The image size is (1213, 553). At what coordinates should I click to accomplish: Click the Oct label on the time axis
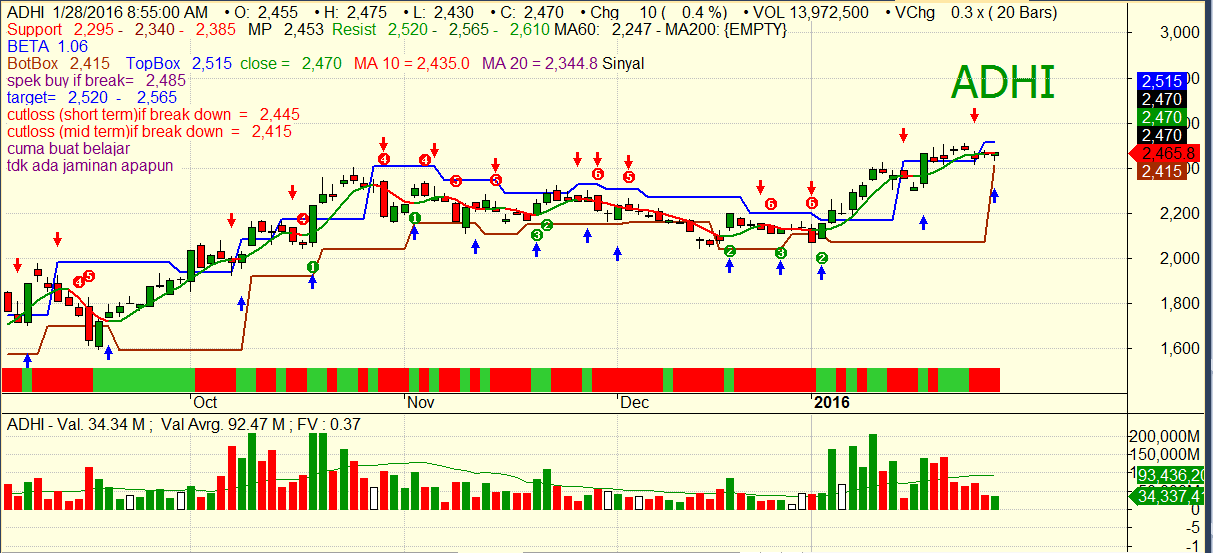click(x=205, y=403)
